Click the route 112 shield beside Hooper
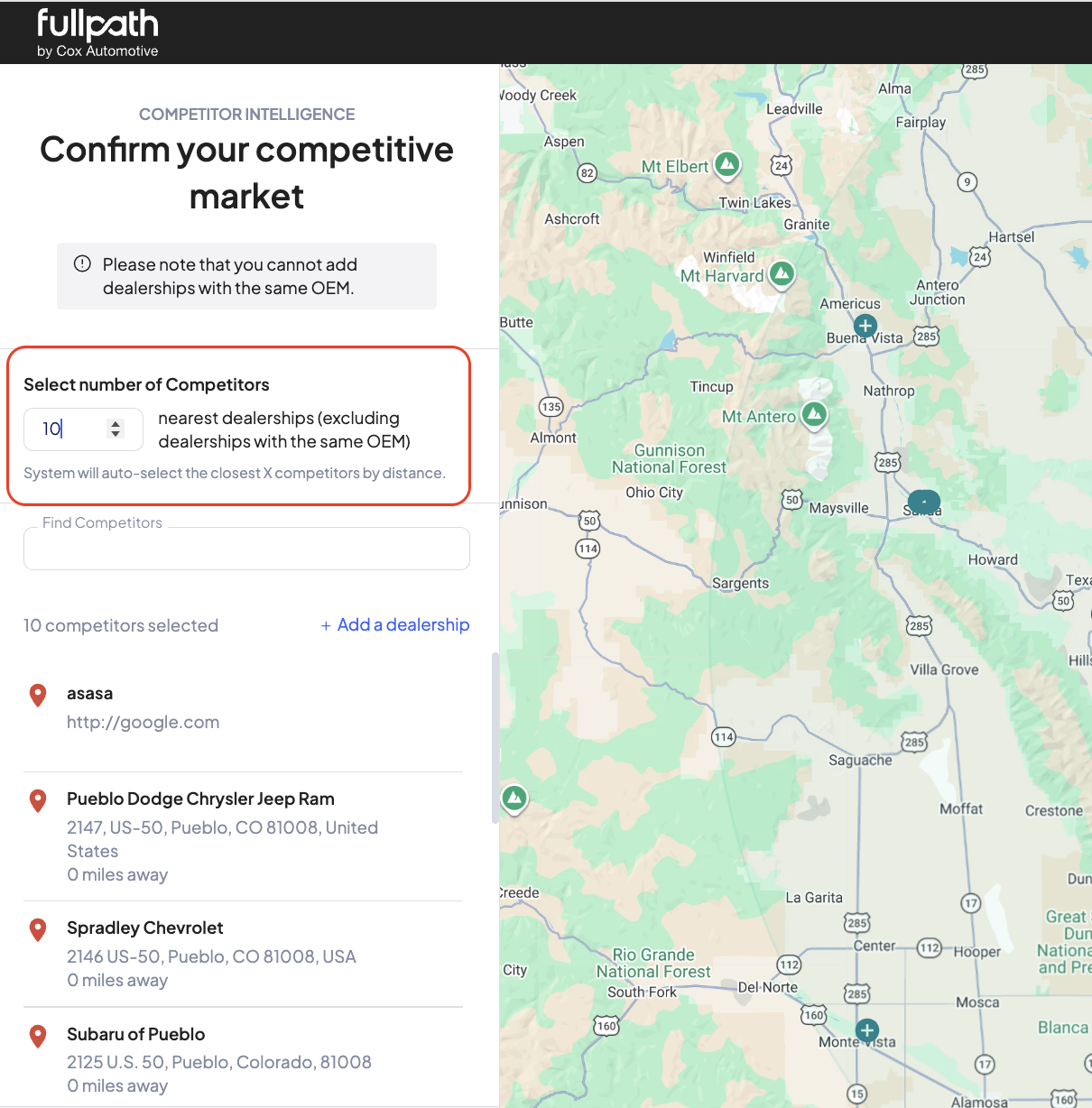 [x=930, y=947]
